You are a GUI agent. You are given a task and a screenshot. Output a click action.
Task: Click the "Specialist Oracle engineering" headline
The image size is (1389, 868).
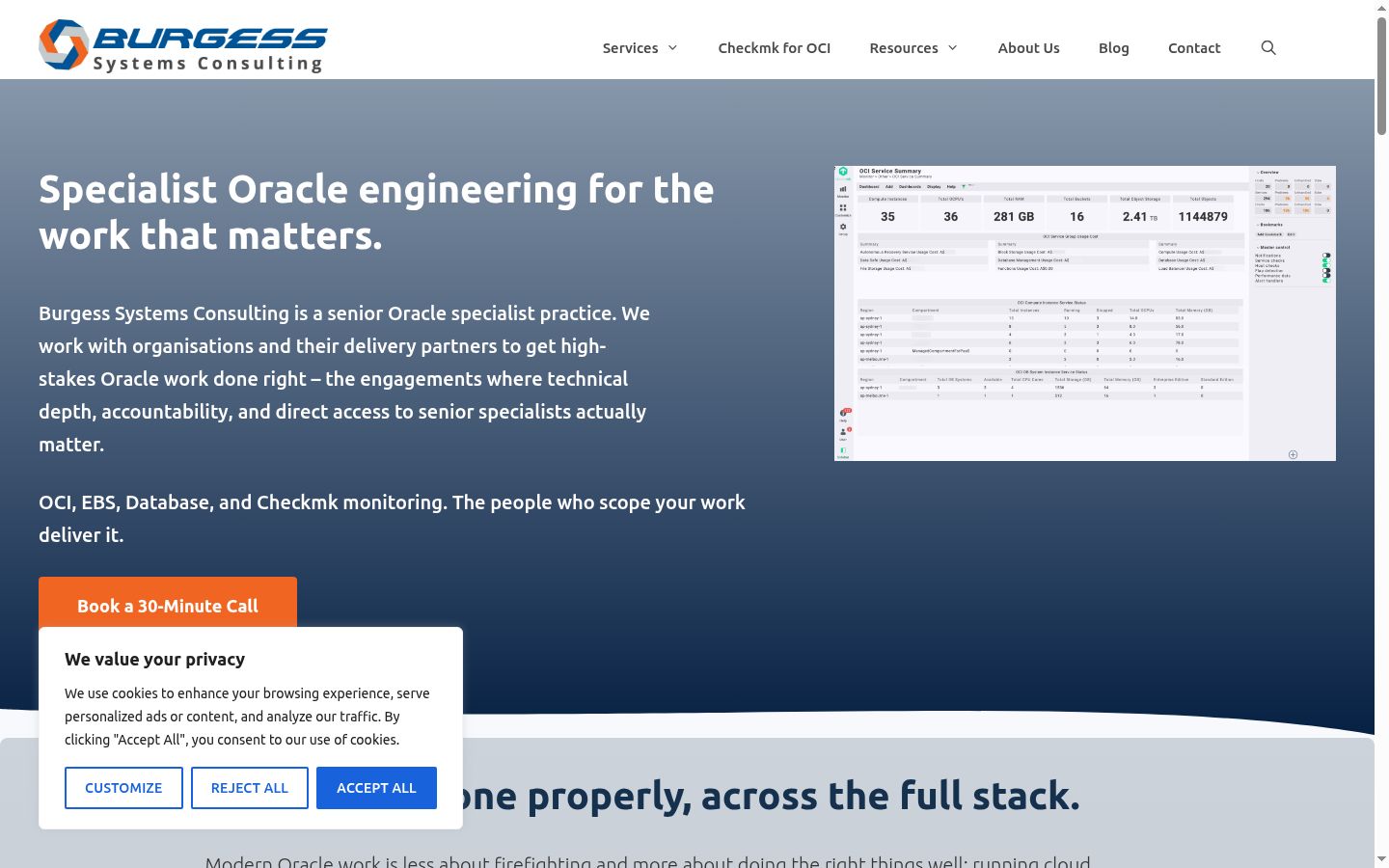(x=376, y=212)
